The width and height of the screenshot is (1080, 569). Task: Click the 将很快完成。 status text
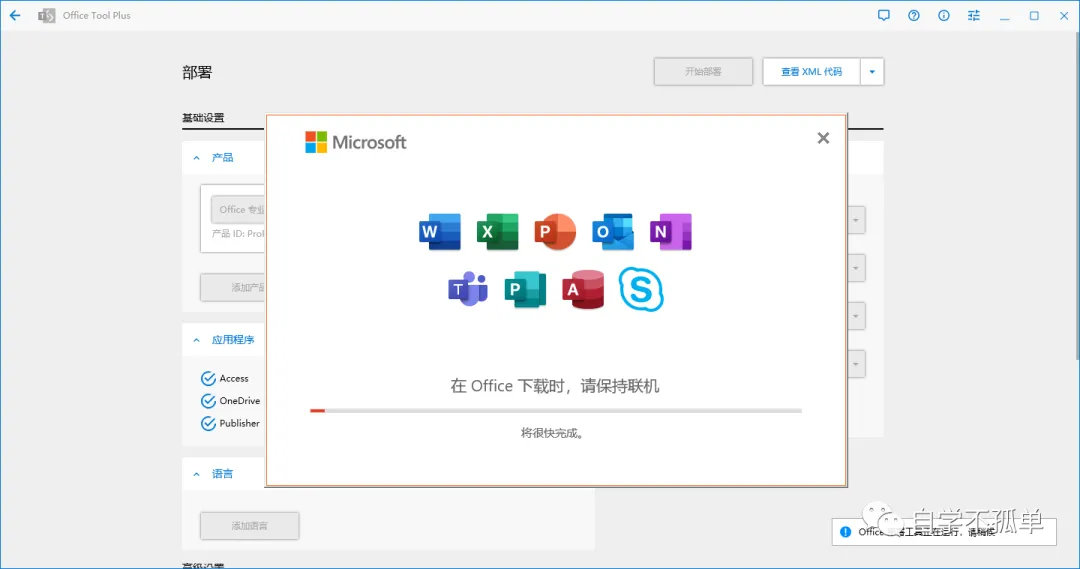(x=552, y=433)
